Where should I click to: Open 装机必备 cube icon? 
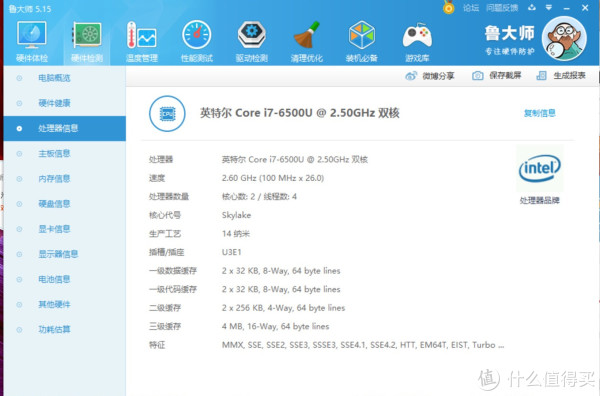(362, 35)
